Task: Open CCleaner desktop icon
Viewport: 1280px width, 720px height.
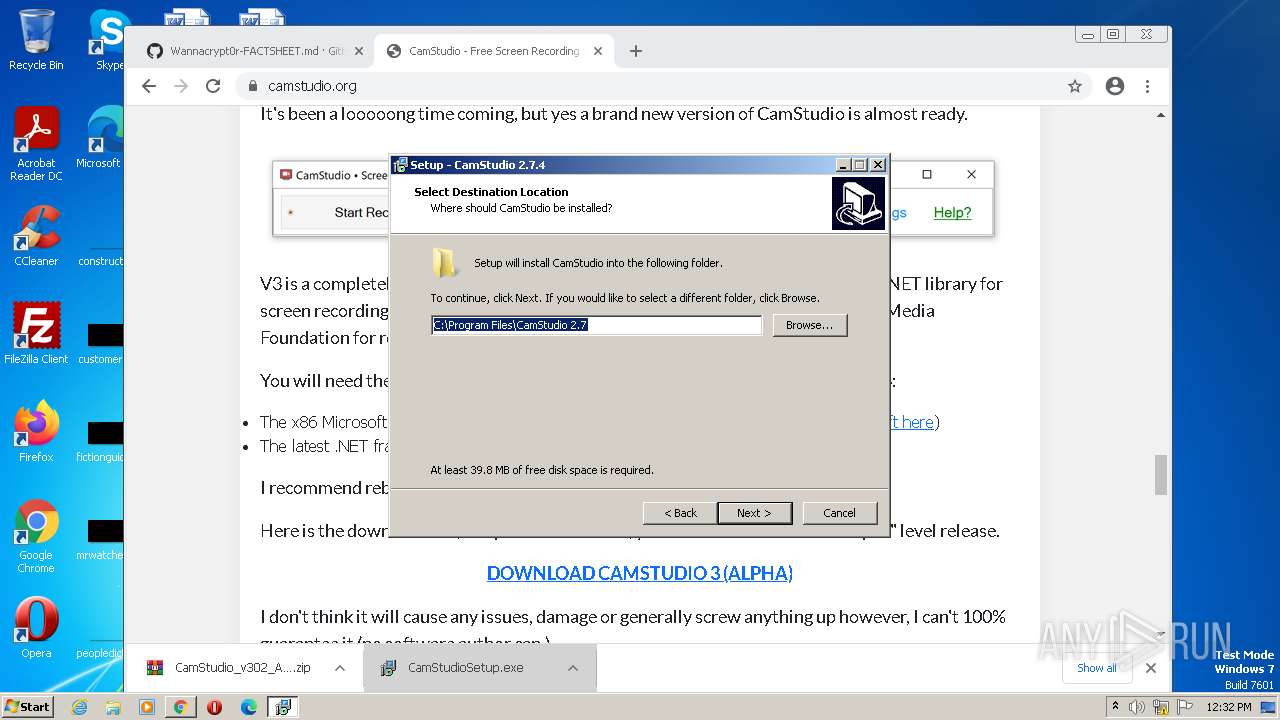Action: tap(36, 237)
